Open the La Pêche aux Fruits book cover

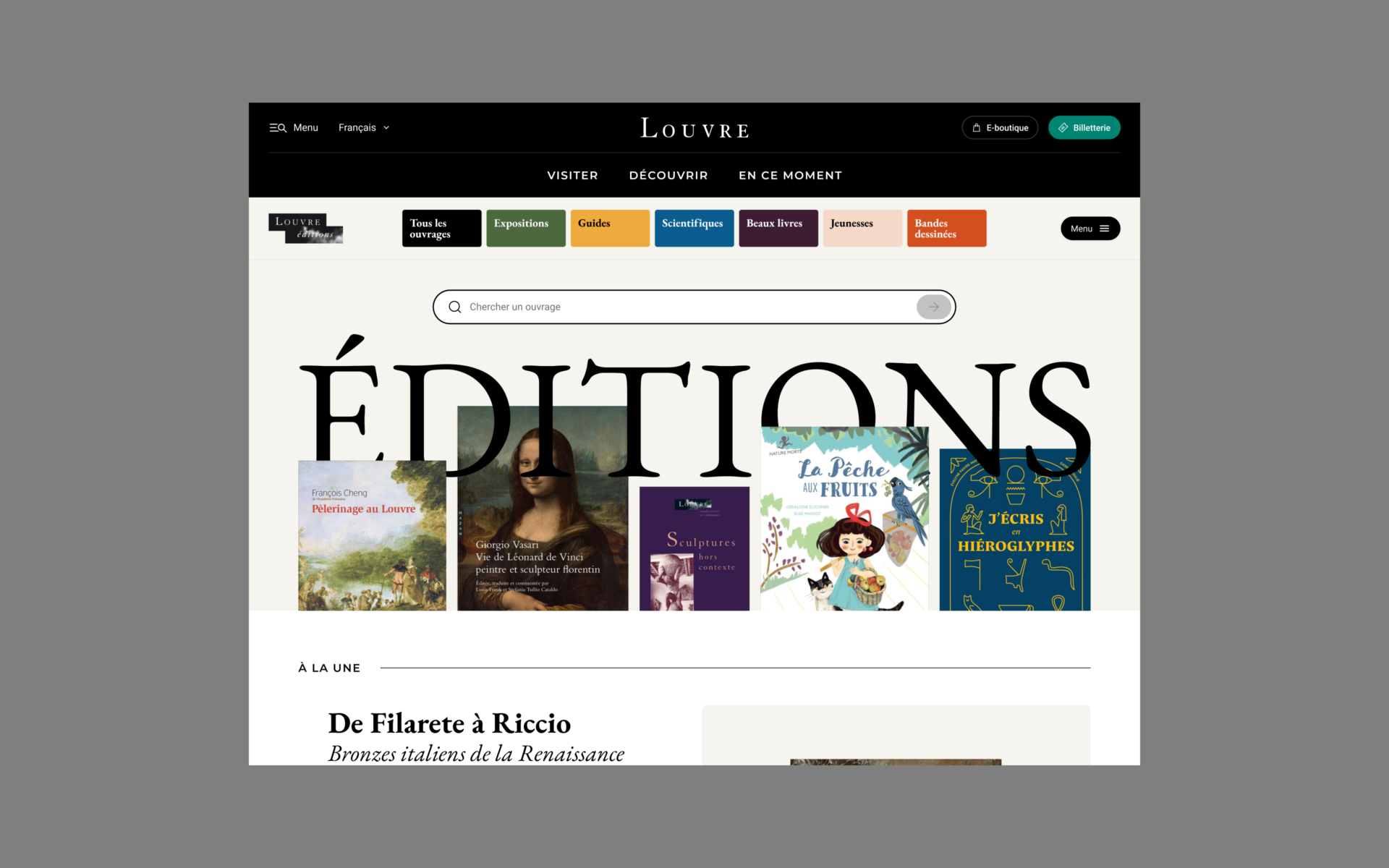click(844, 519)
